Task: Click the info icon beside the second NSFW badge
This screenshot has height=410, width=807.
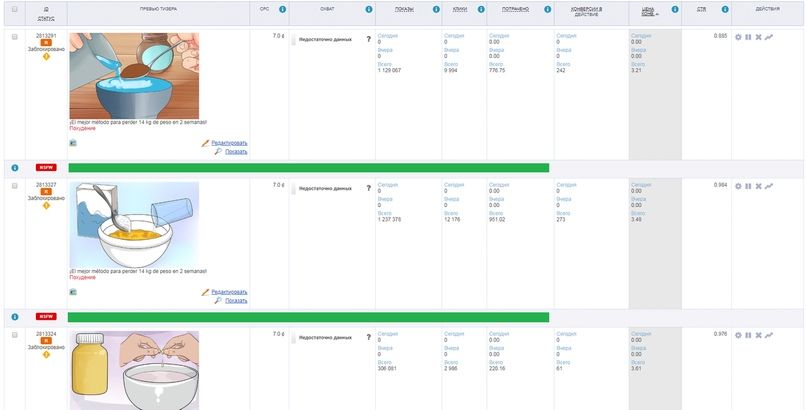Action: (15, 317)
